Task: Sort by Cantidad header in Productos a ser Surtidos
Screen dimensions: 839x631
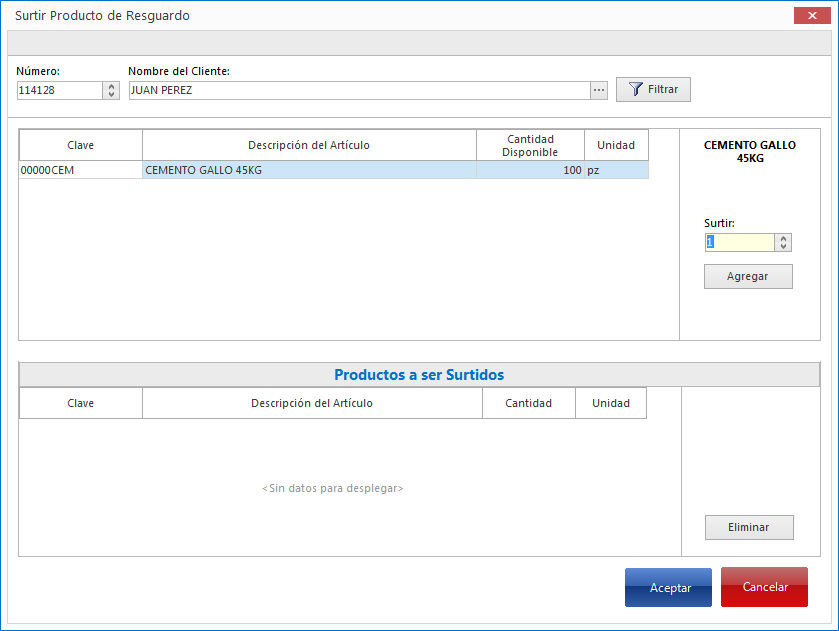Action: pyautogui.click(x=528, y=403)
